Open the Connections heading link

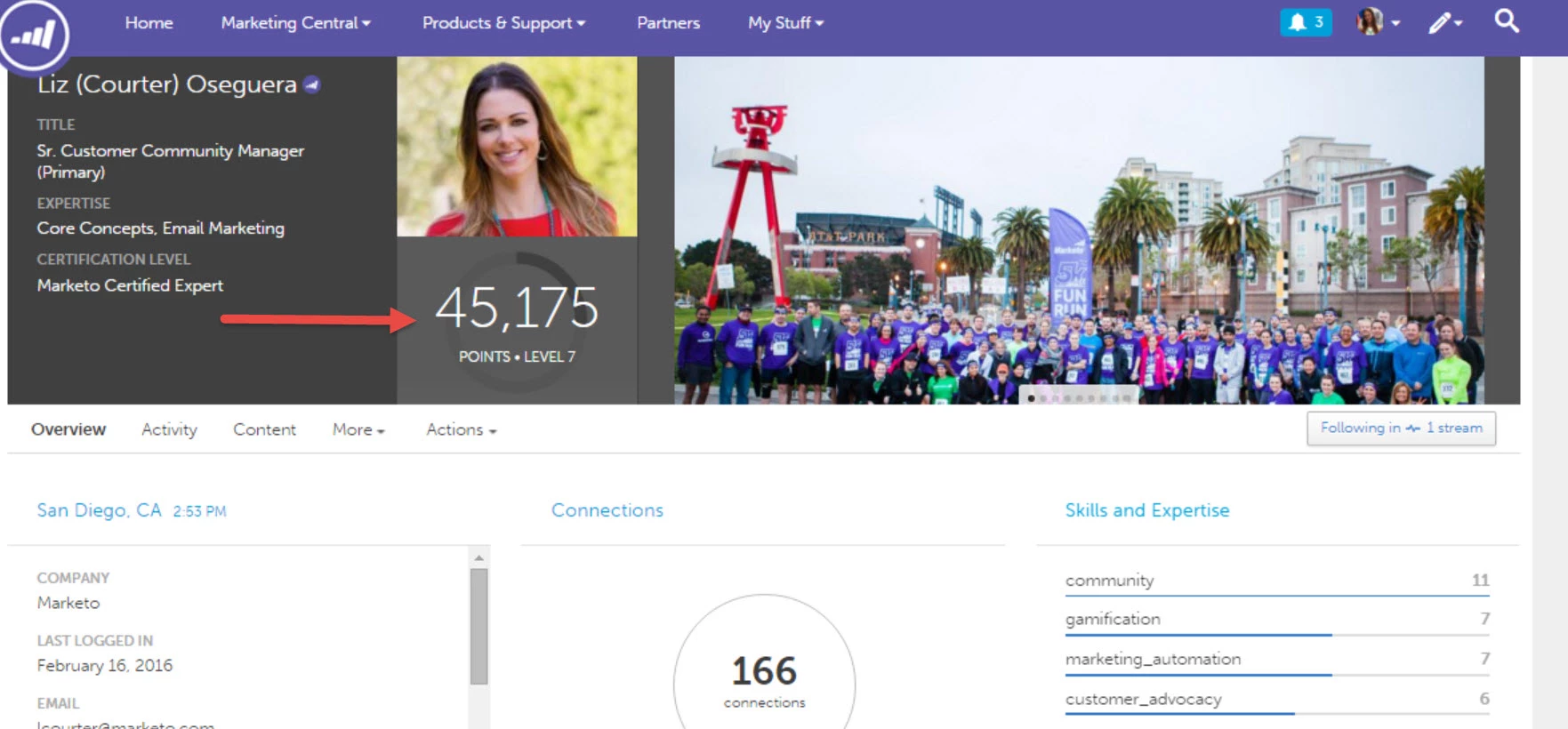(x=607, y=510)
